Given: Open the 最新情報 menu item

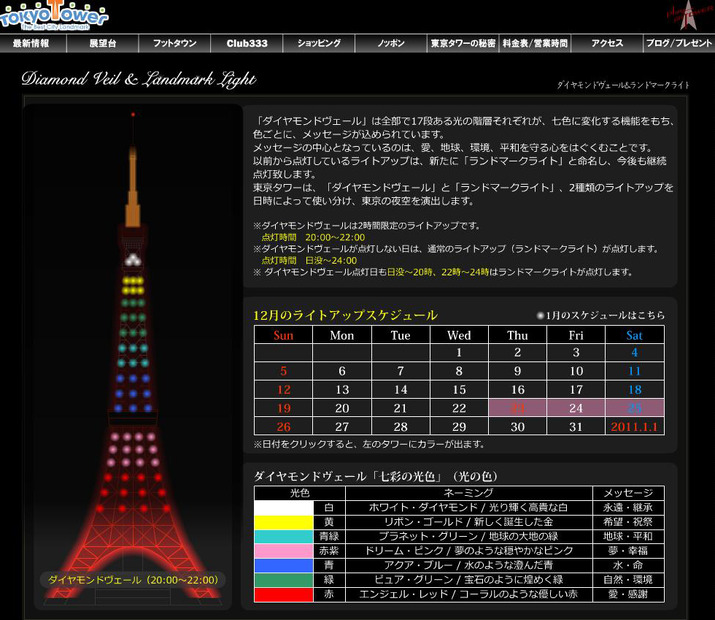Looking at the screenshot, I should [x=32, y=43].
